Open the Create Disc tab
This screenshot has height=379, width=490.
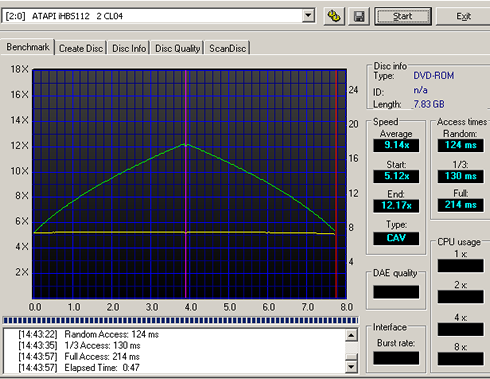pos(81,48)
